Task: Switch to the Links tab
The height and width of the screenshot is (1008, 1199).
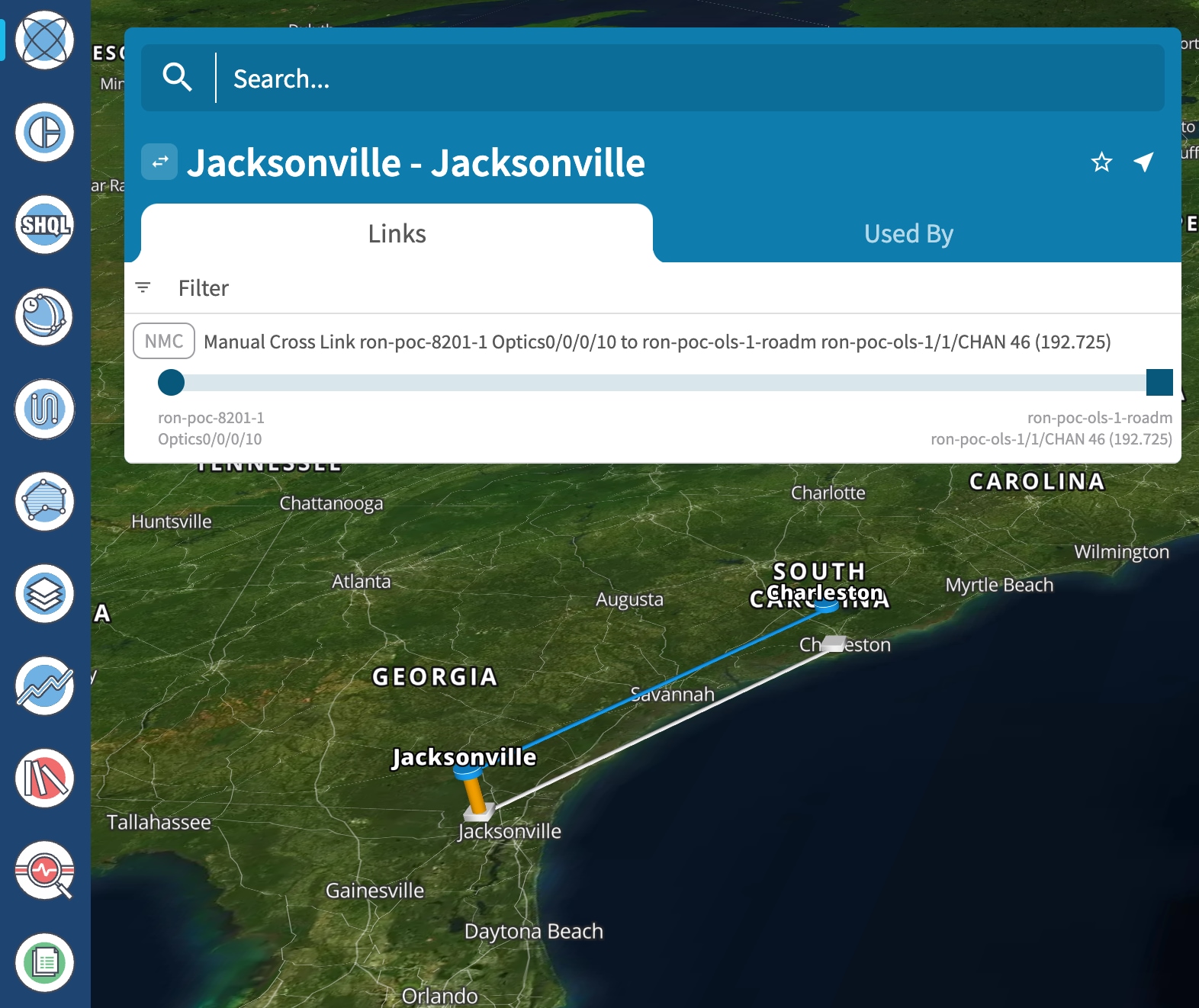Action: click(x=397, y=233)
